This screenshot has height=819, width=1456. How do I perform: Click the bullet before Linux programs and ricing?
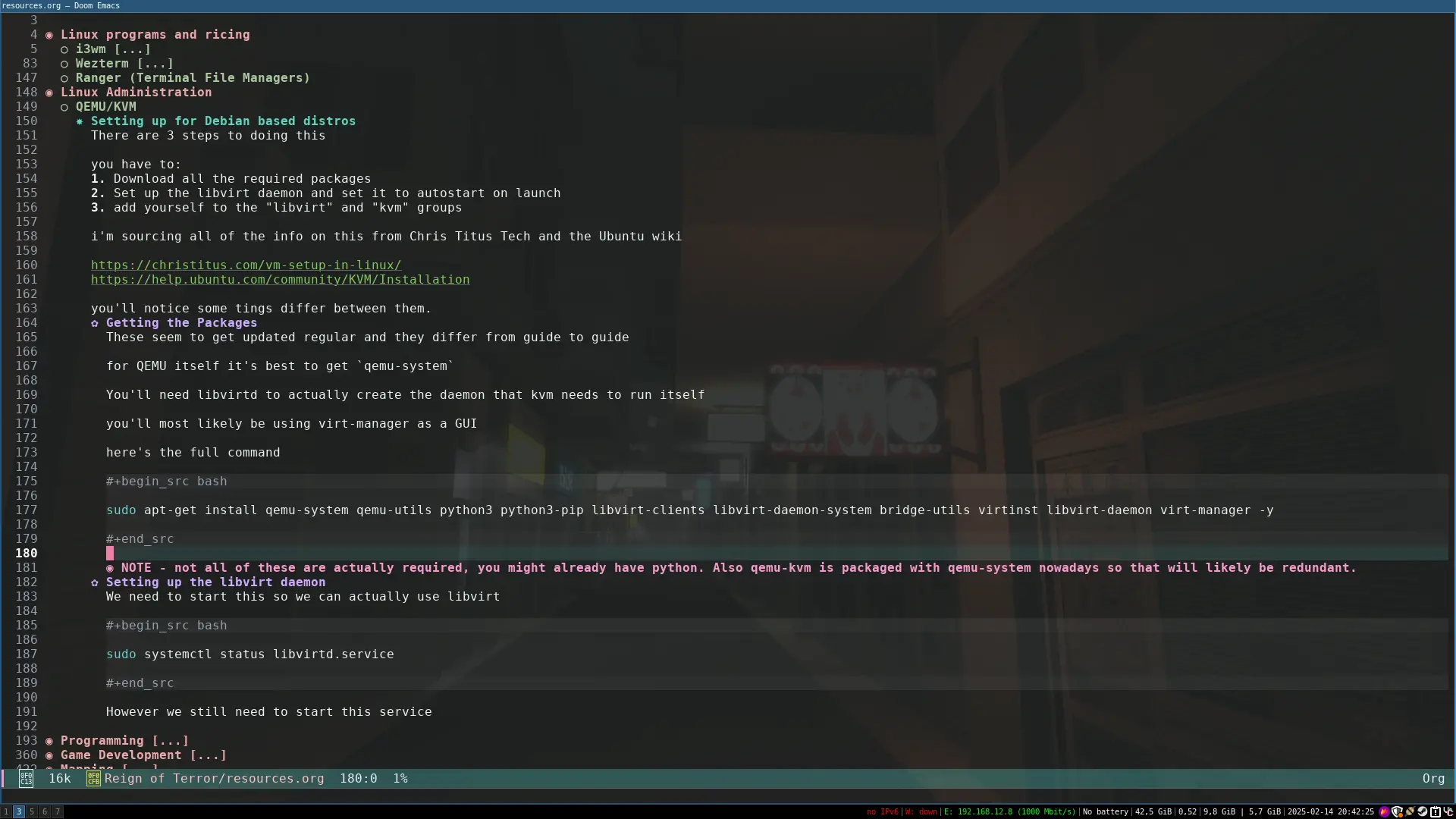pyautogui.click(x=49, y=35)
